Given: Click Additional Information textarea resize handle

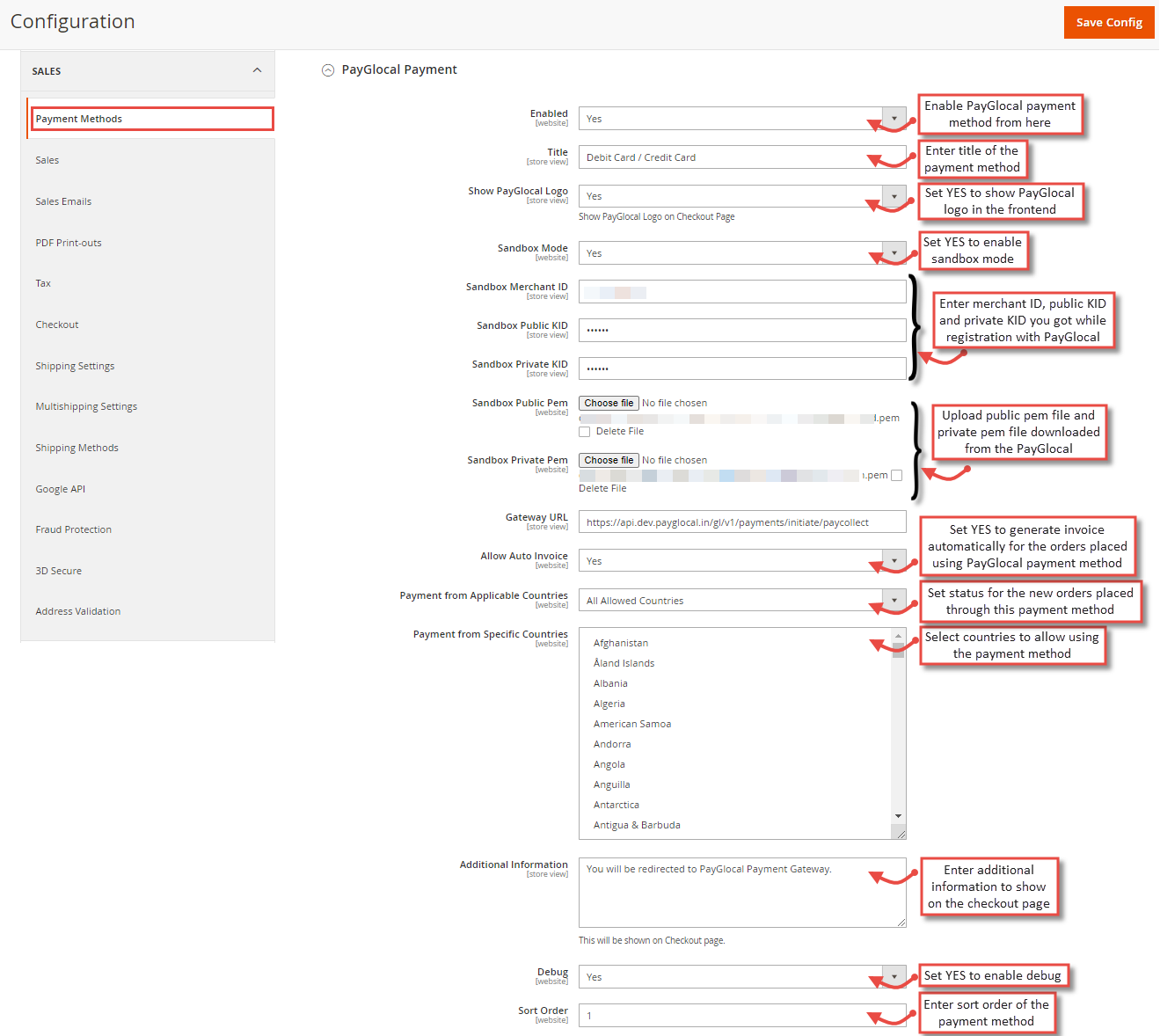Looking at the screenshot, I should [x=901, y=923].
